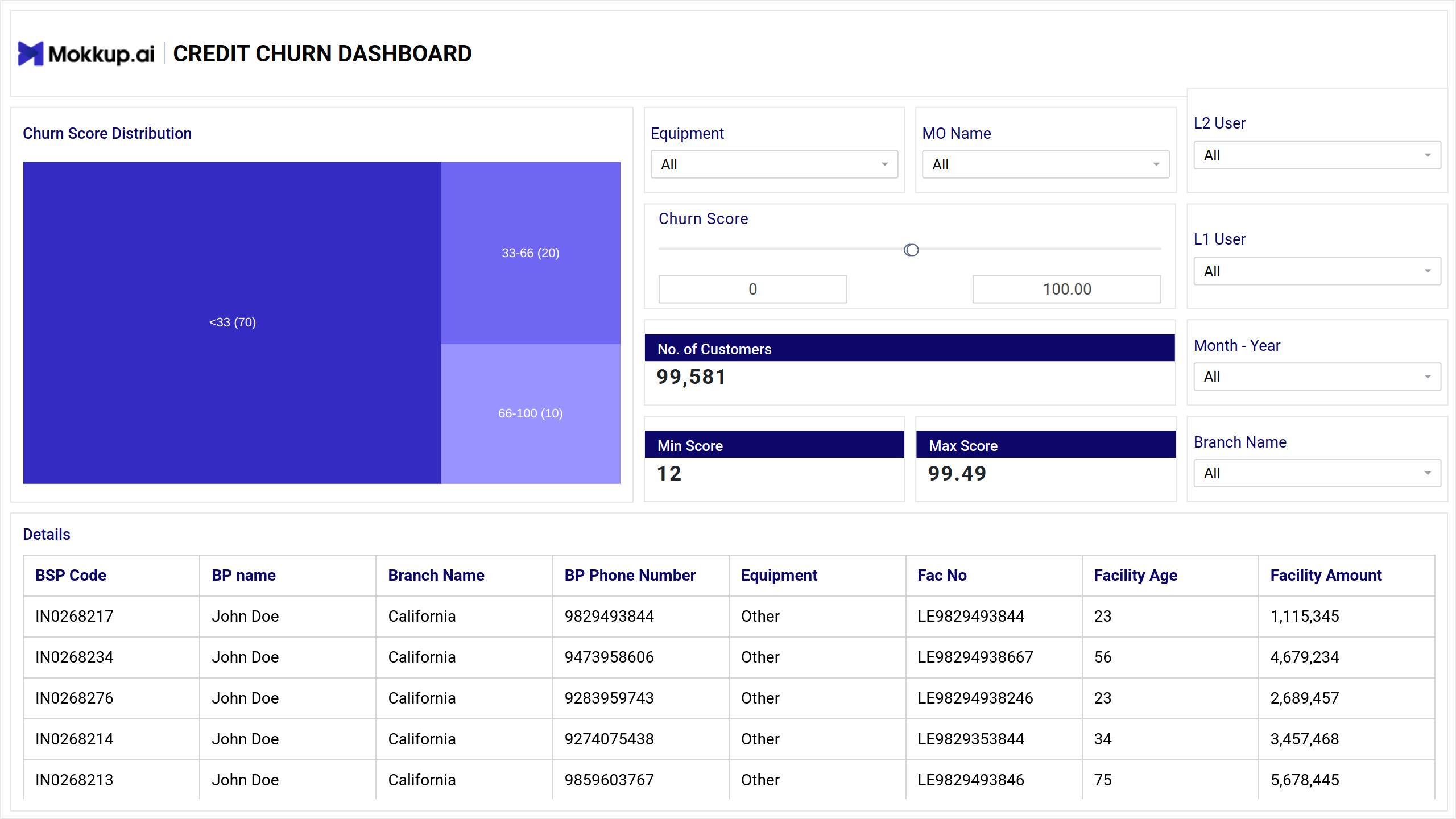Click the Mokkup.ai logo icon
Screen dimensions: 1456x819
point(31,53)
